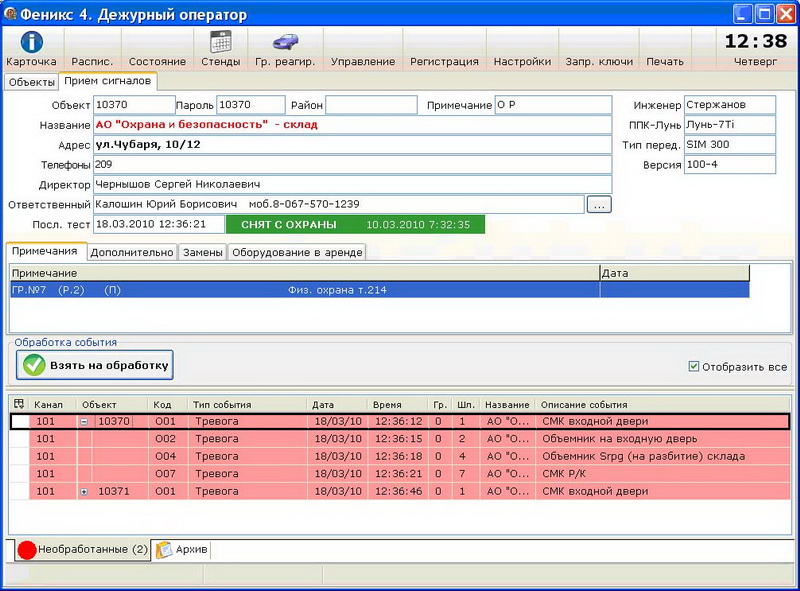This screenshot has width=800, height=591.
Task: Click the event table column chooser icon
Action: pos(19,404)
